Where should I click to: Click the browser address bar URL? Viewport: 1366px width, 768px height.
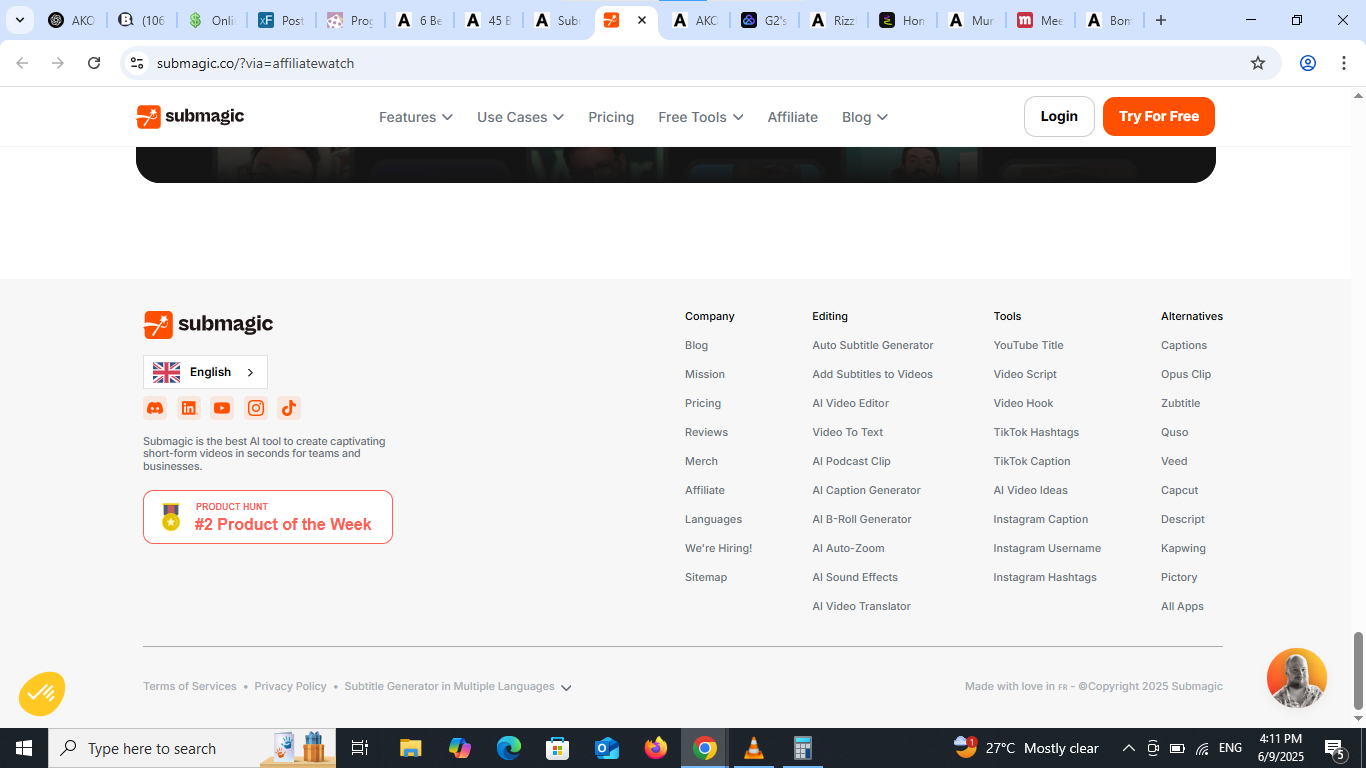tap(256, 63)
